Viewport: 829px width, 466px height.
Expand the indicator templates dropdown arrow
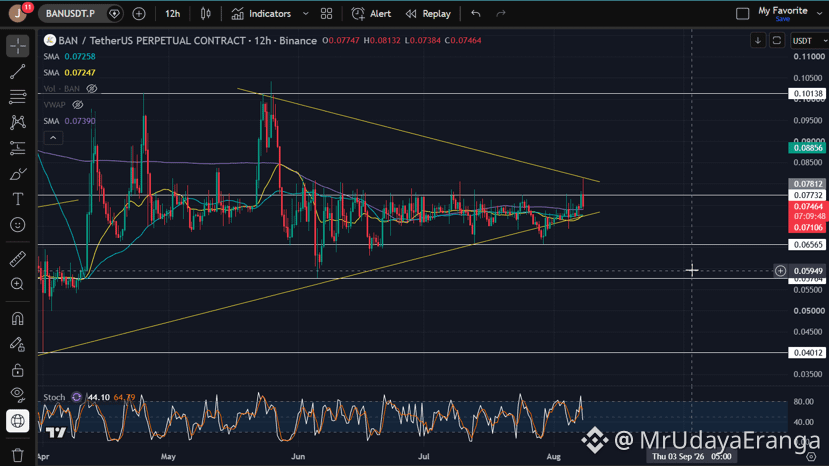tap(306, 14)
